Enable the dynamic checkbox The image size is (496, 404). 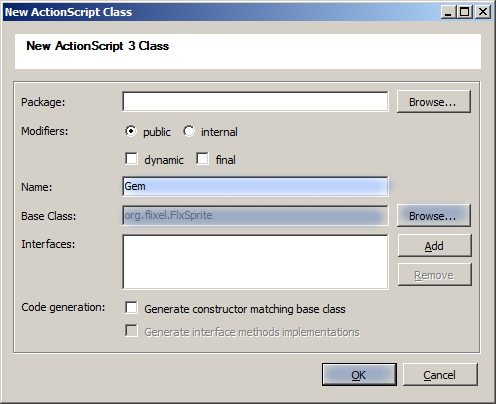(131, 159)
